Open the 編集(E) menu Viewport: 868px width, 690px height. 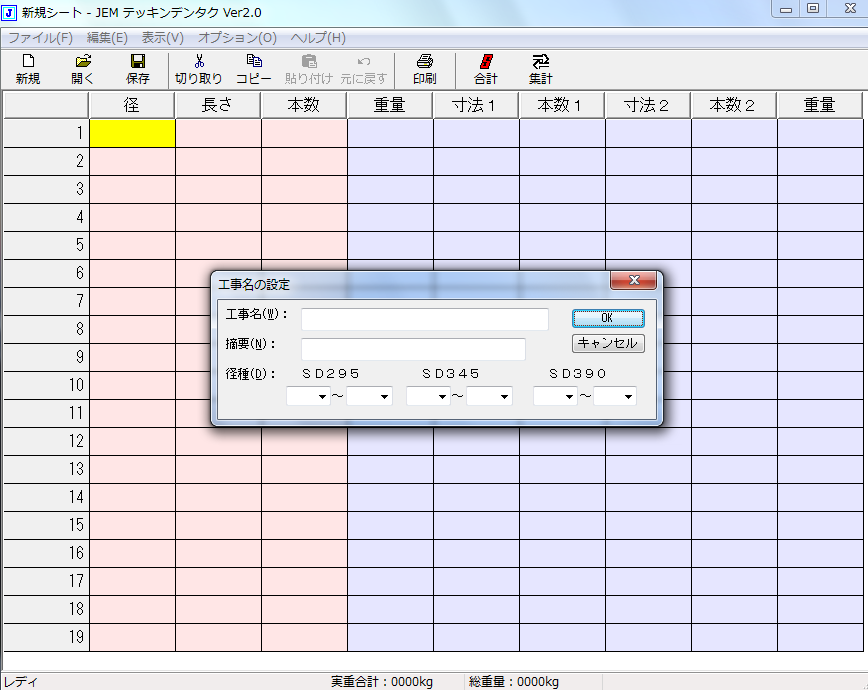(x=107, y=38)
